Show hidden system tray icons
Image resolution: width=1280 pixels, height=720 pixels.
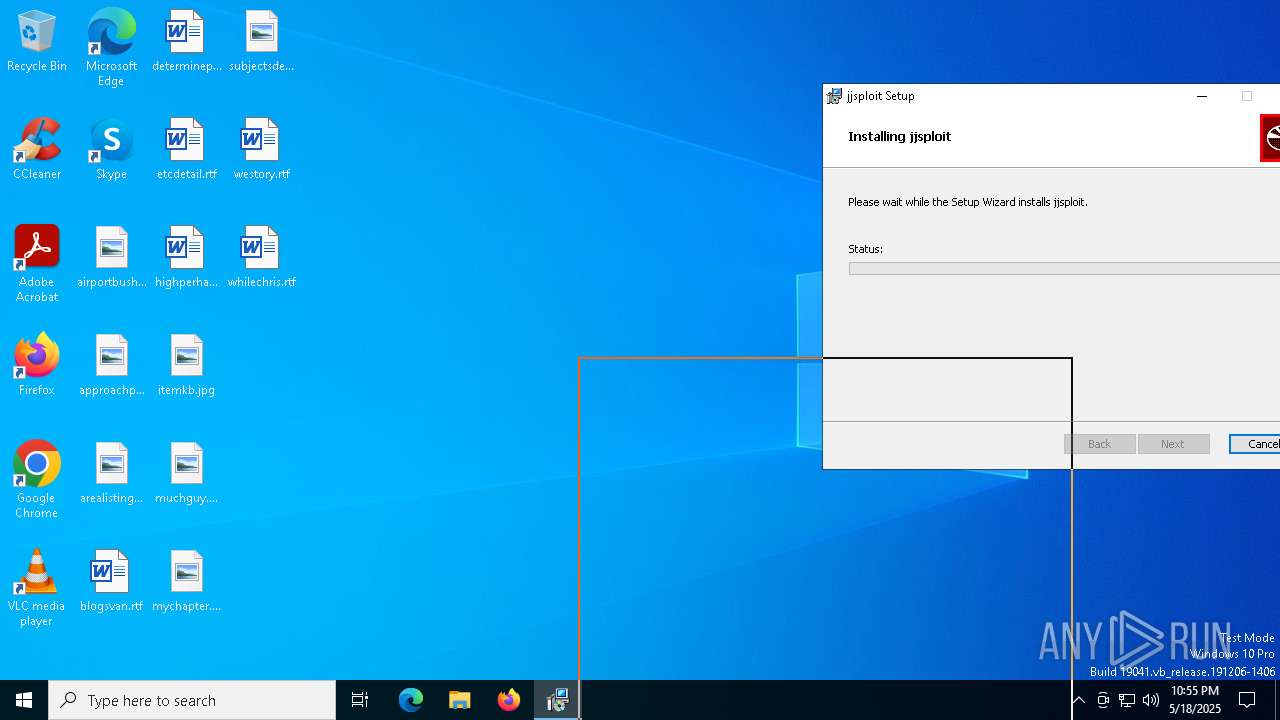1078,700
